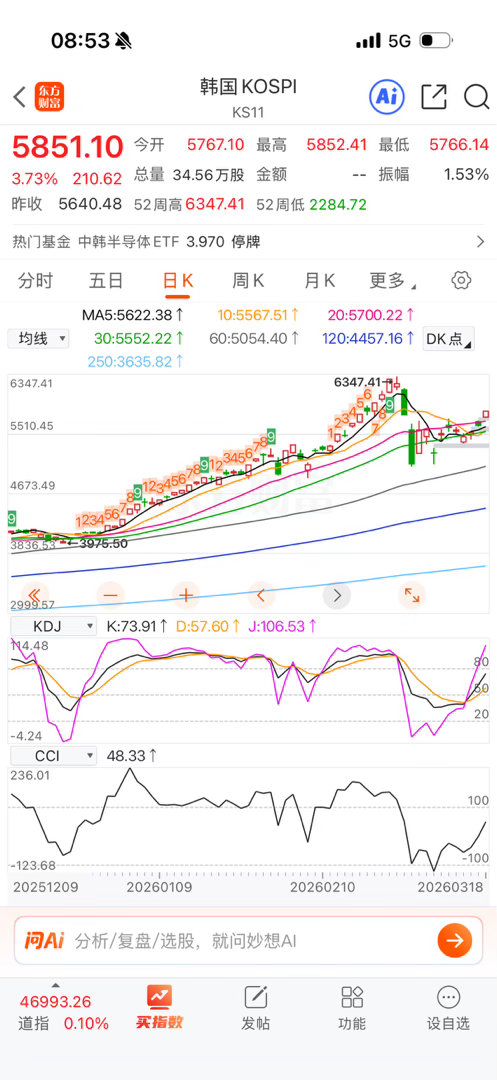
Task: Open search with the magnifier icon
Action: point(476,97)
